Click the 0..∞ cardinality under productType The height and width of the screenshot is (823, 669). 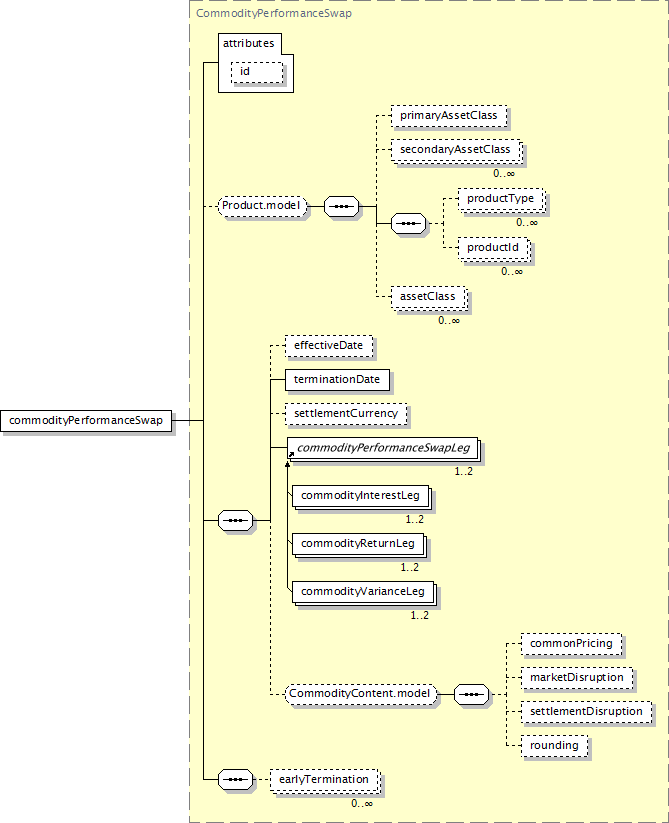(x=527, y=223)
